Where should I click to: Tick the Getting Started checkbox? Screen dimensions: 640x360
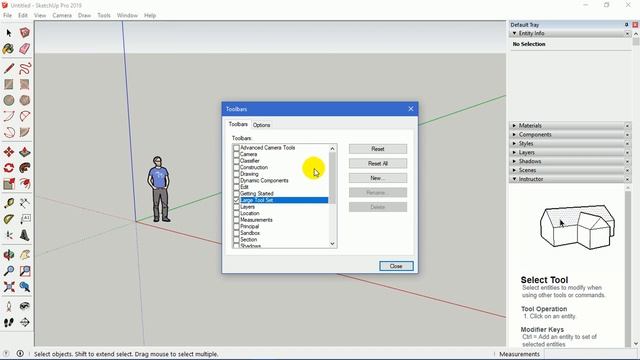pyautogui.click(x=236, y=193)
